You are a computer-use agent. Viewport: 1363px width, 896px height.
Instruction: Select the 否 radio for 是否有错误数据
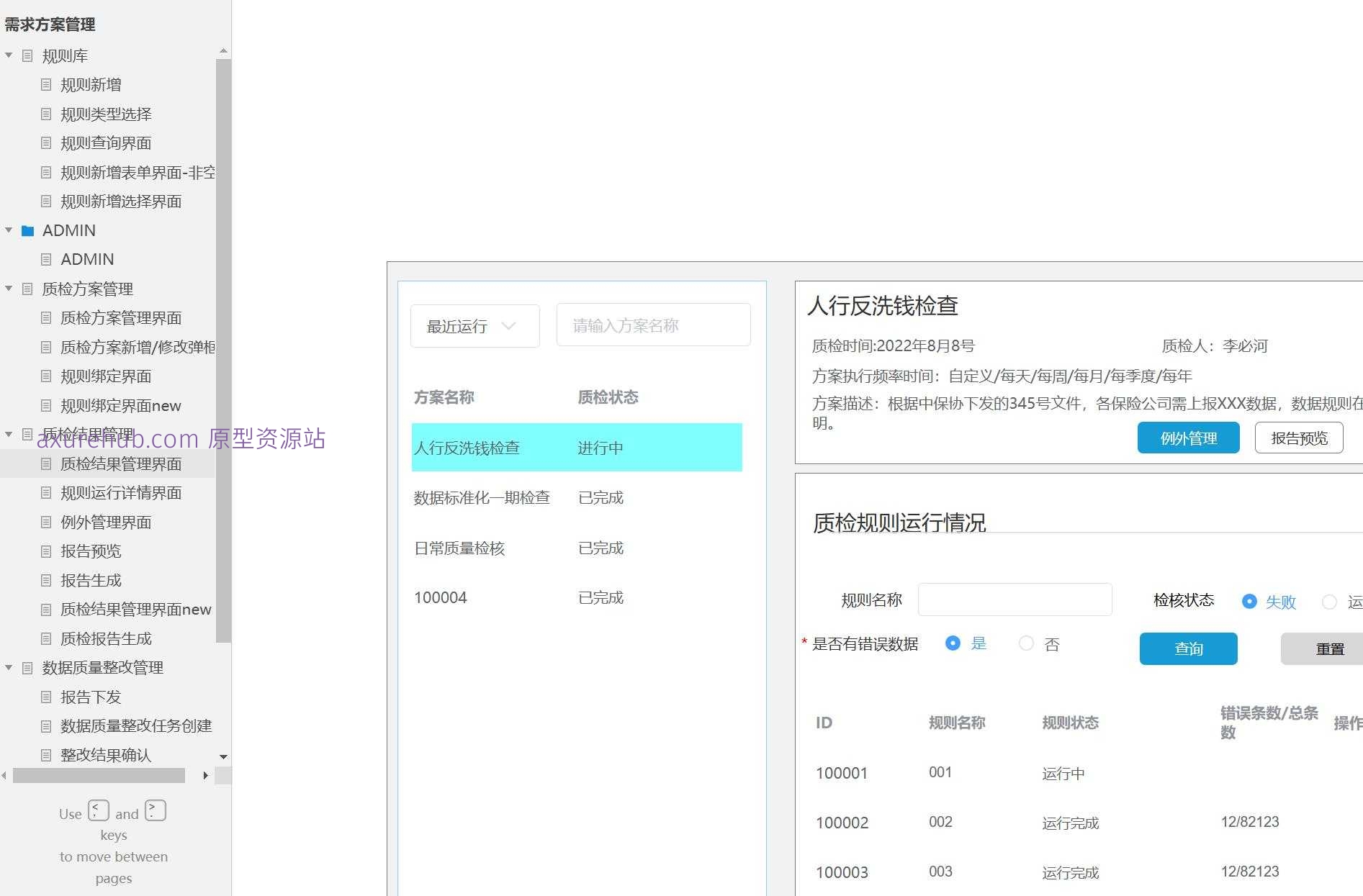(x=1026, y=643)
